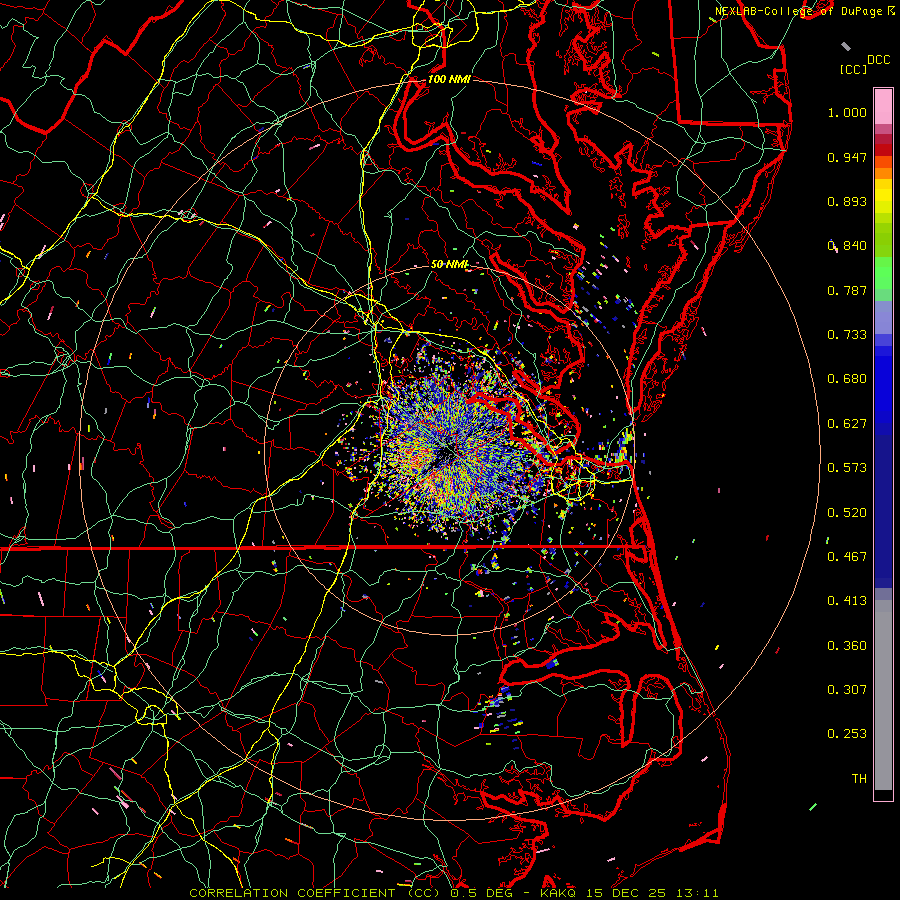Pick the lavender color bar segment near 0.733
The image size is (900, 900).
tap(883, 317)
